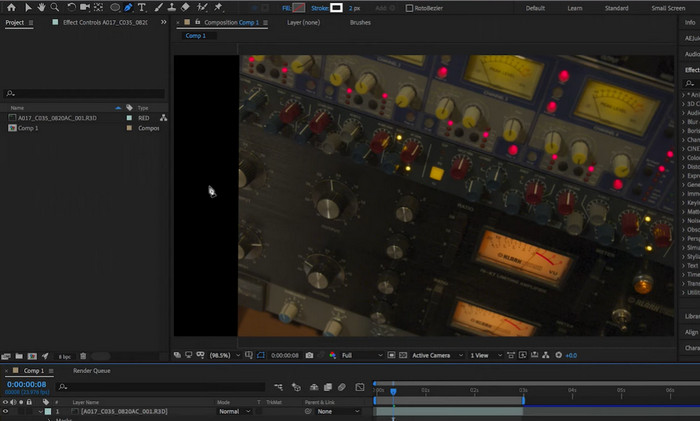The width and height of the screenshot is (700, 421).
Task: Open the Project panel tab
Action: [x=14, y=22]
